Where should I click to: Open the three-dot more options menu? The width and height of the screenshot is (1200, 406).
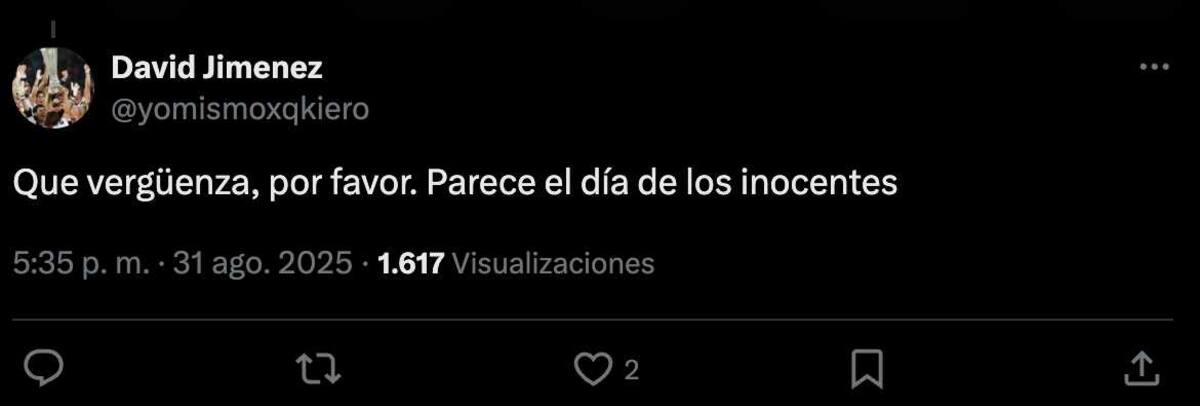[x=1154, y=67]
